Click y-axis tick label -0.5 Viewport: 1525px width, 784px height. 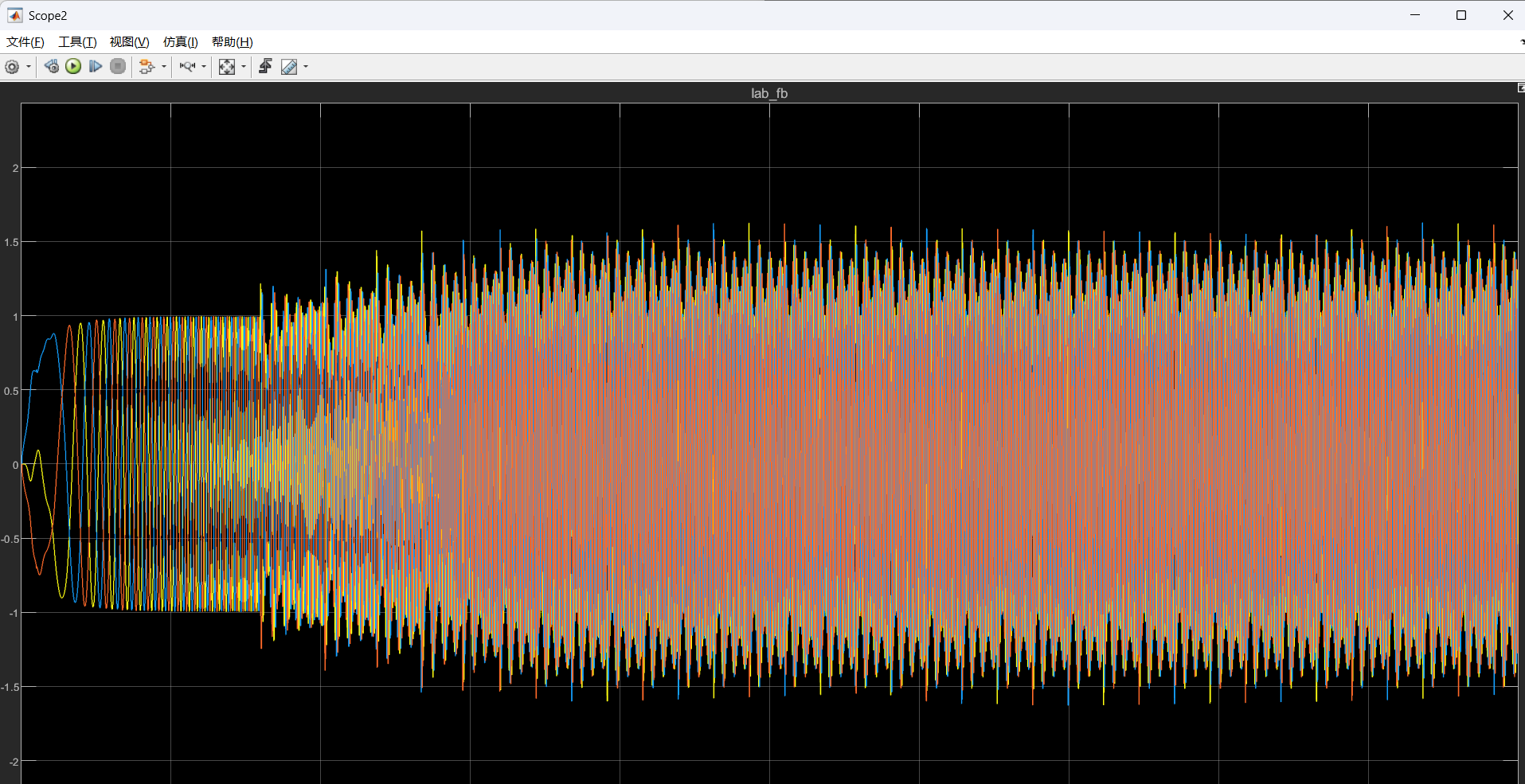10,539
